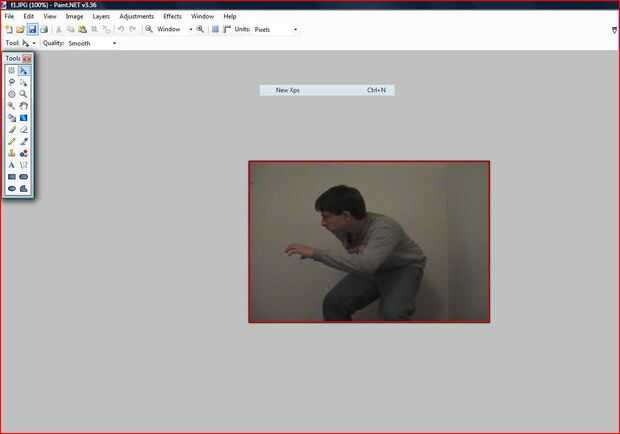The height and width of the screenshot is (434, 620).
Task: Click the Save disk icon
Action: [x=32, y=29]
